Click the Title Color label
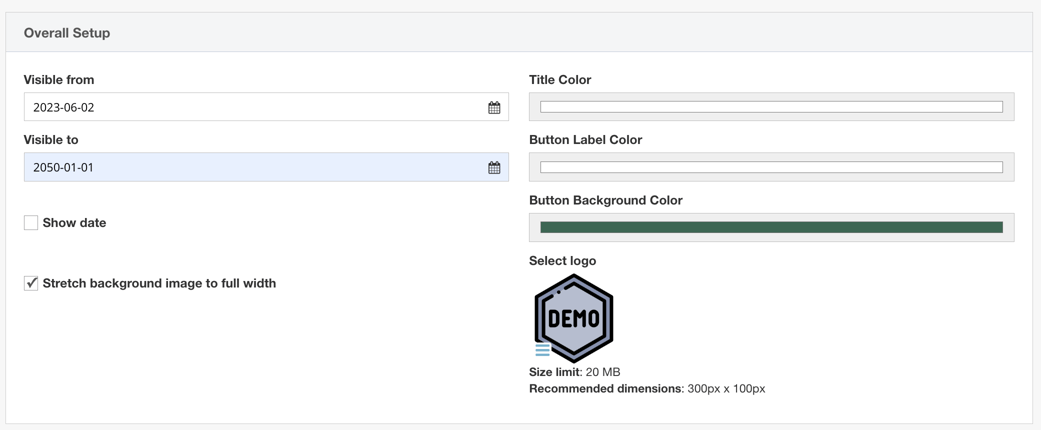 click(x=560, y=80)
